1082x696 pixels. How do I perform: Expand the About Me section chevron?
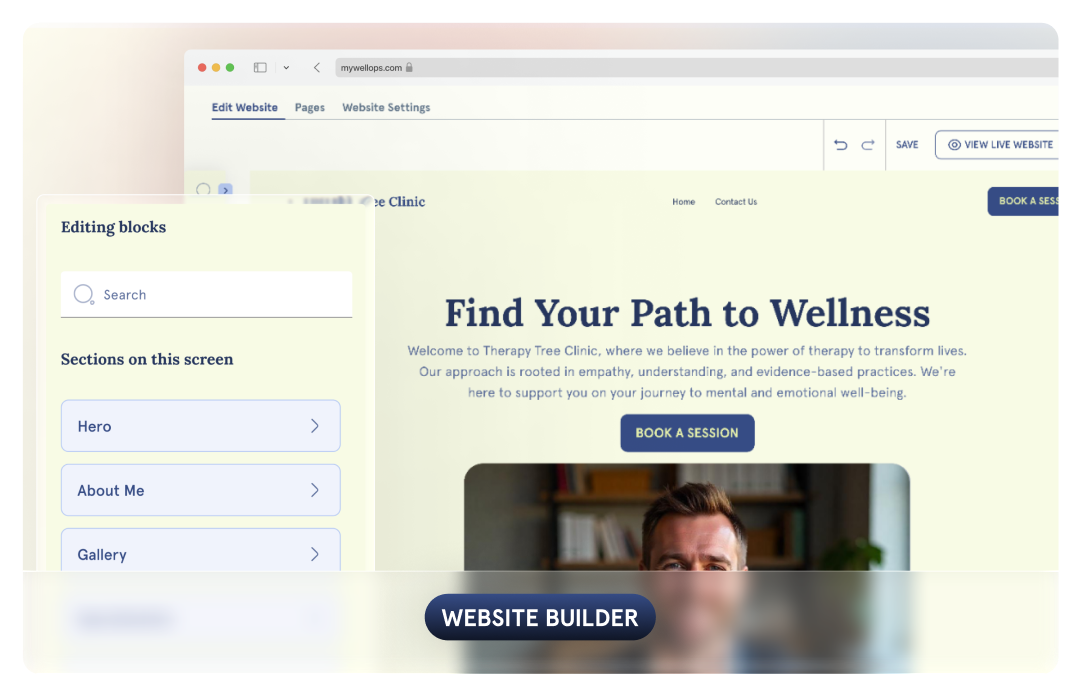[315, 490]
